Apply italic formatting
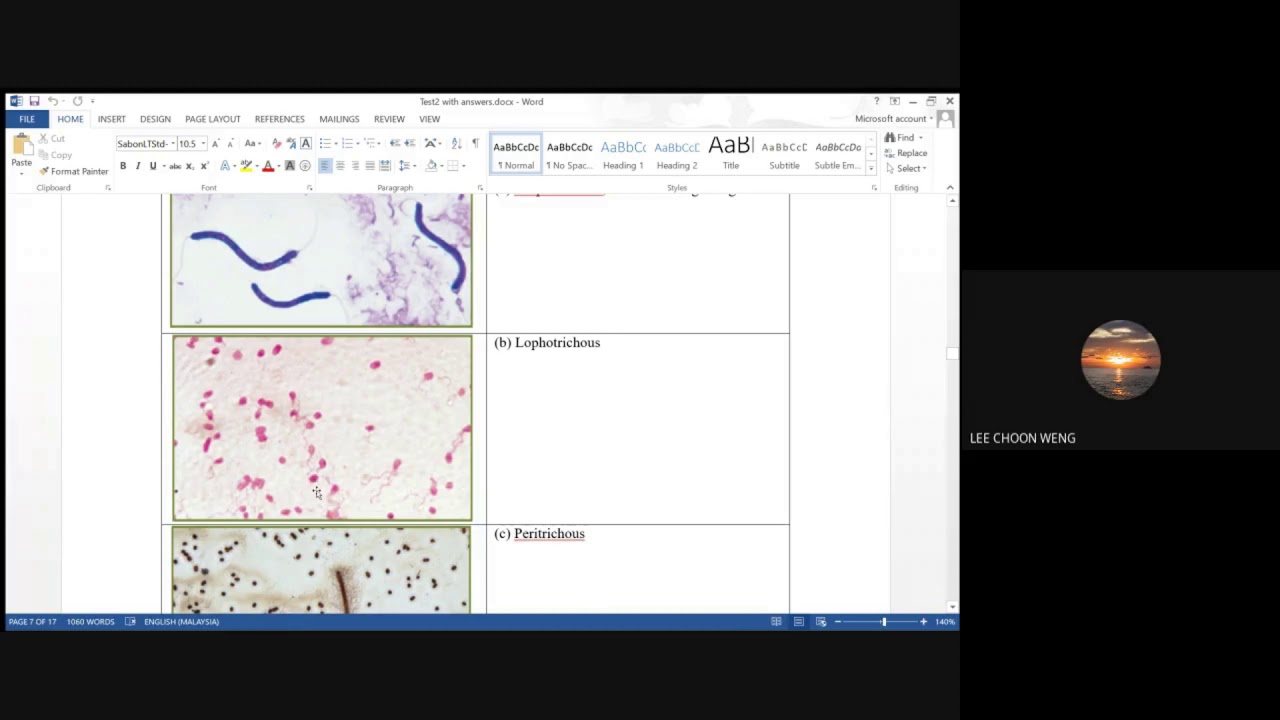 point(138,166)
